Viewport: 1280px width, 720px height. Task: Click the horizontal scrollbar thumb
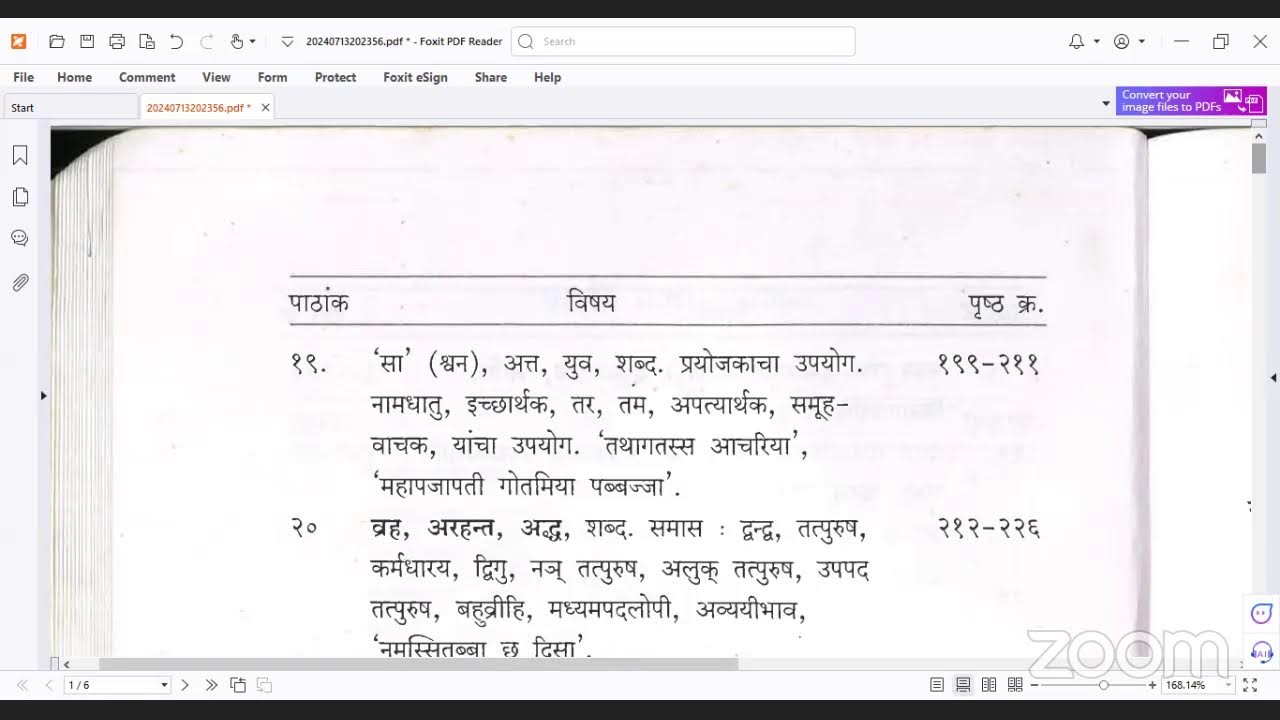418,664
